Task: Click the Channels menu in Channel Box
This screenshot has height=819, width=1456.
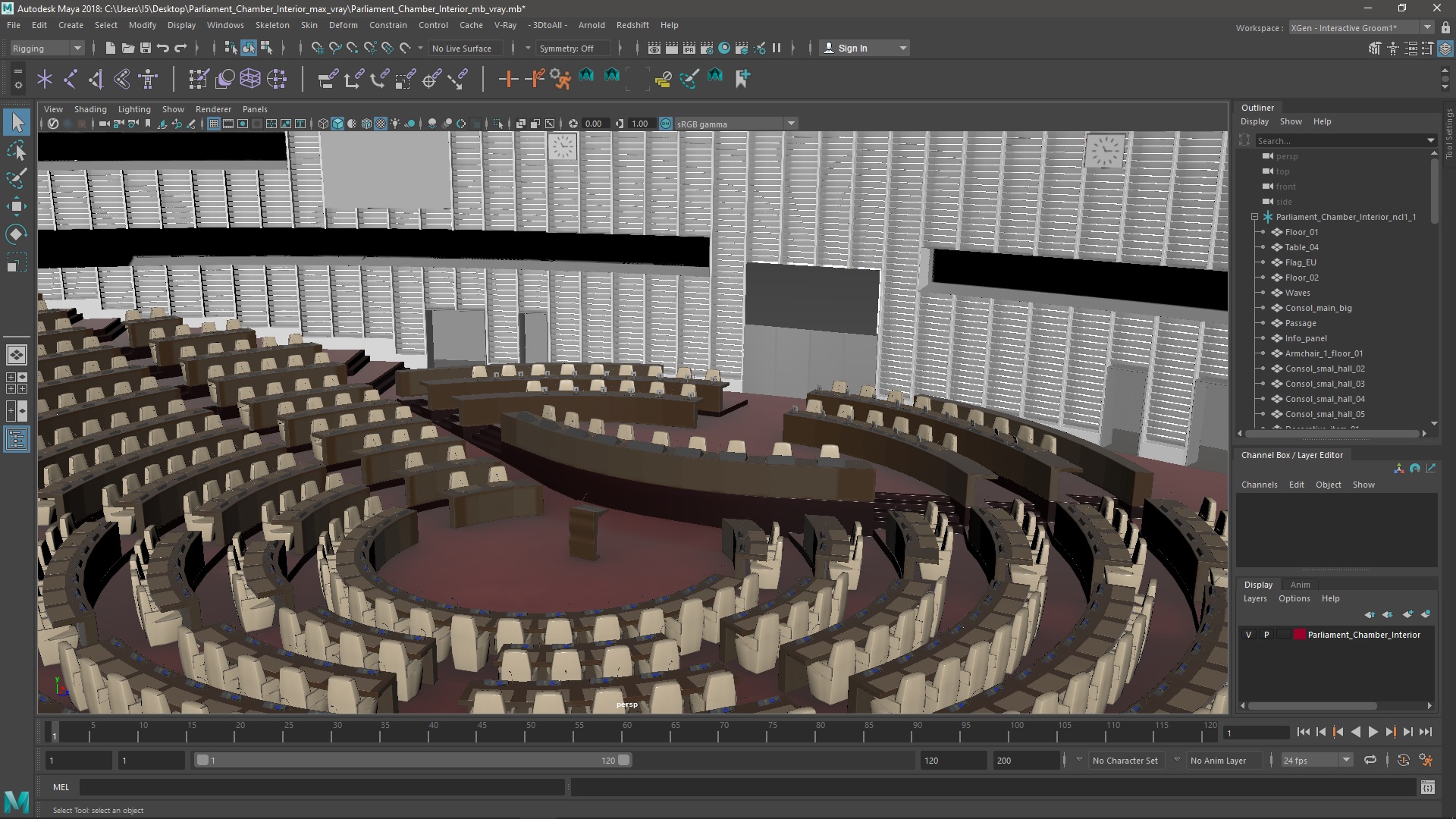Action: [x=1259, y=485]
